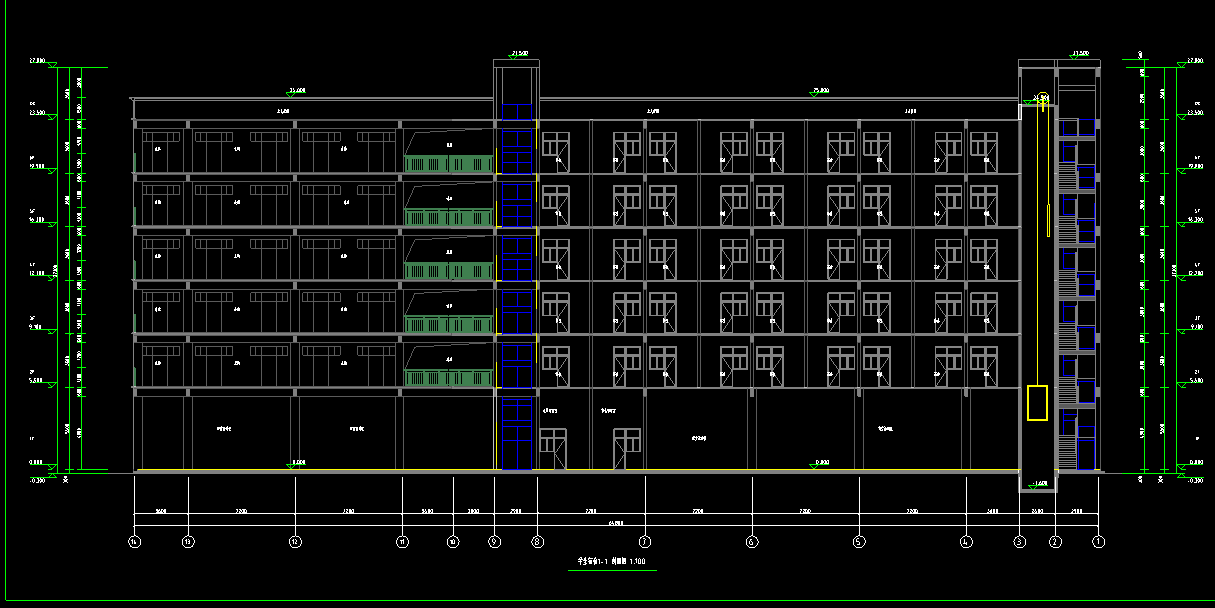Image resolution: width=1215 pixels, height=608 pixels.
Task: Select grid axis bubble number 1
Action: click(x=1098, y=542)
